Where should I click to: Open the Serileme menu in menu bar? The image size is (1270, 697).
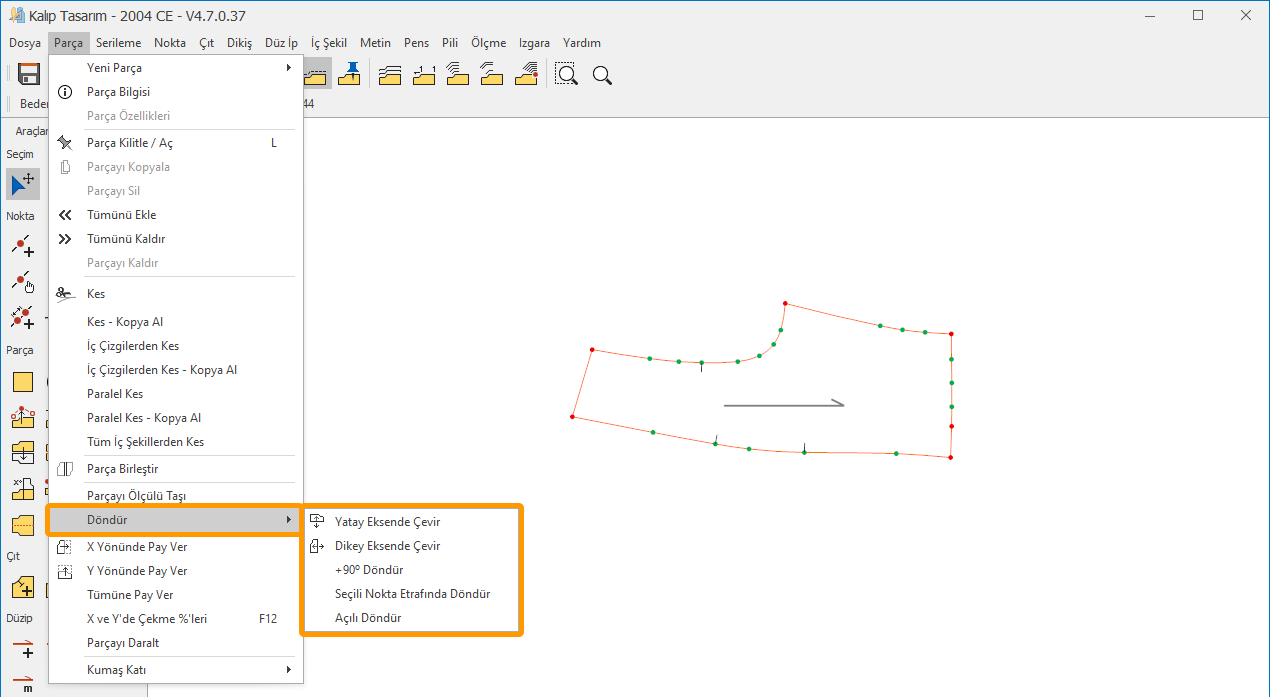(119, 43)
